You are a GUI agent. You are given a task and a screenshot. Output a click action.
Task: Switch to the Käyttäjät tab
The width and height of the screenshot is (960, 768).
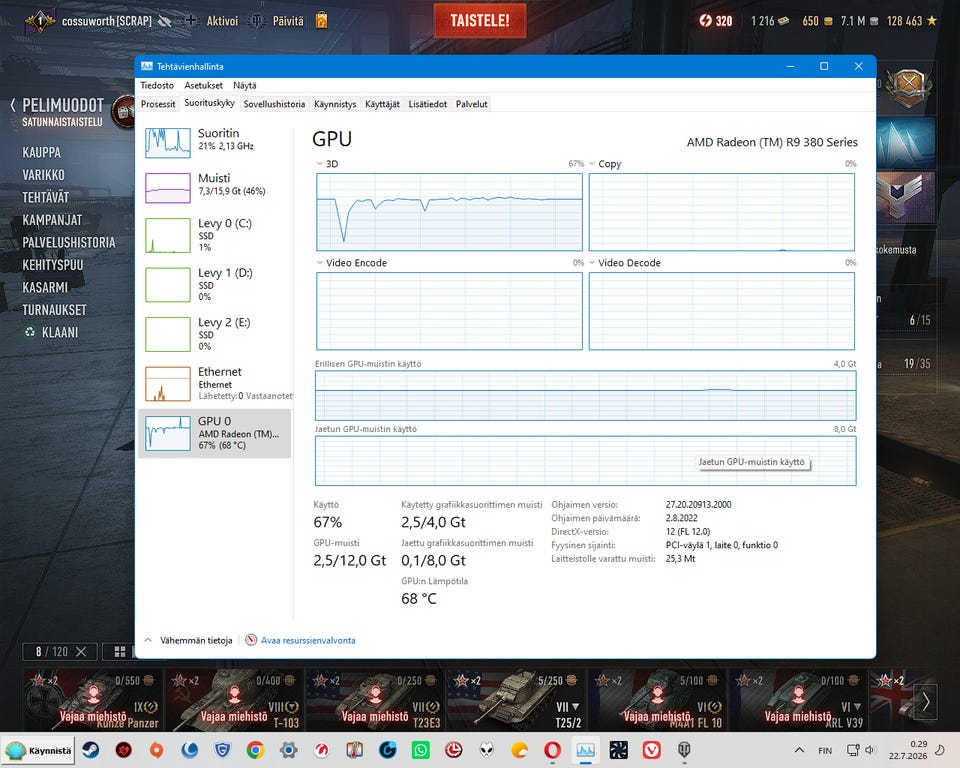383,104
